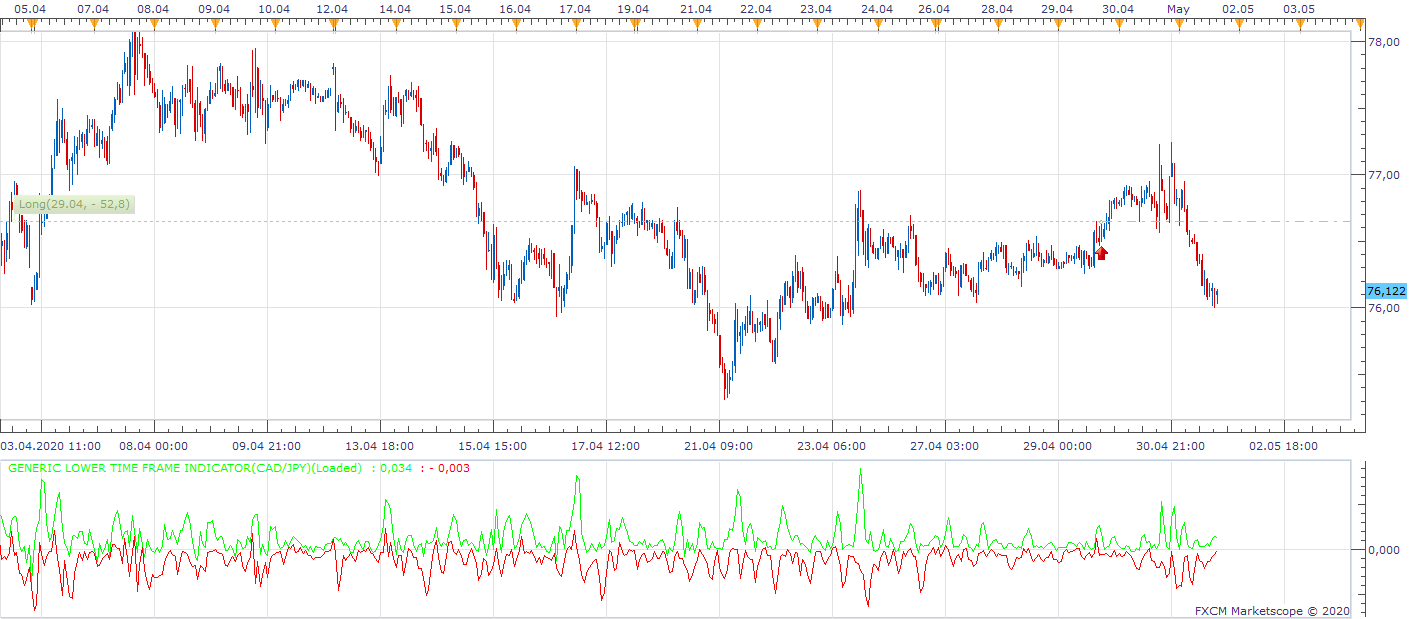
Task: Click the 0,000 level on indicator axis
Action: point(1382,550)
